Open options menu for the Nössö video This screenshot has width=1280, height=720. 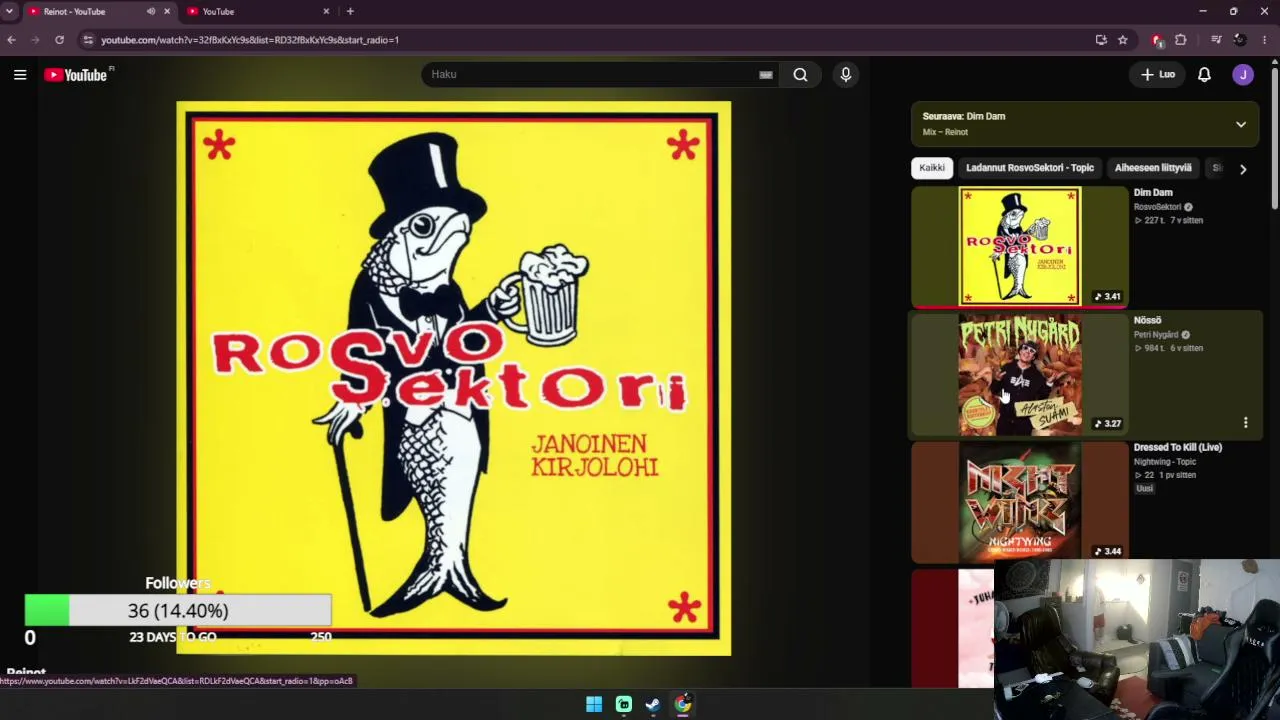tap(1245, 423)
